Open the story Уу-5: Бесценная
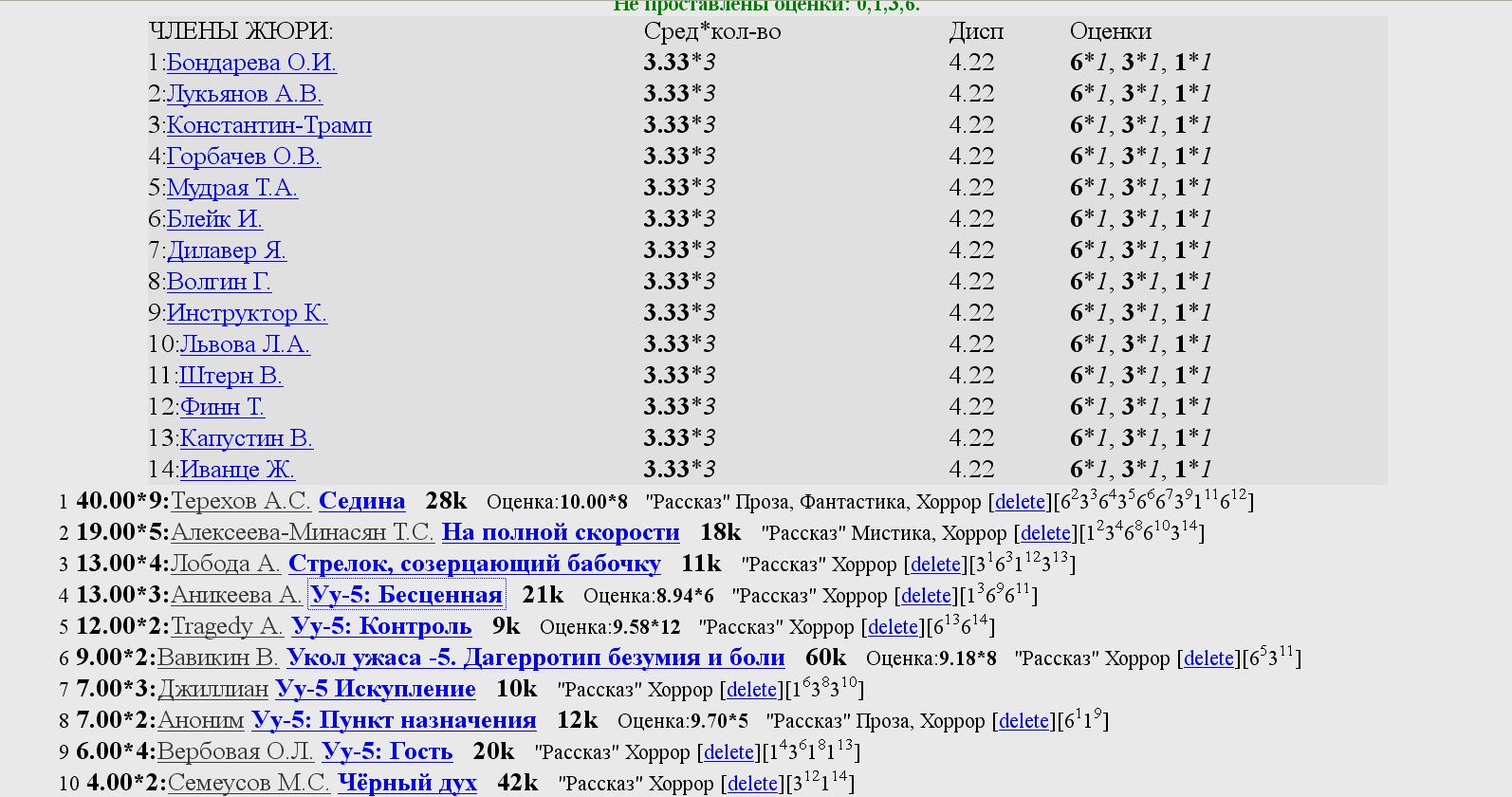1512x797 pixels. click(x=407, y=595)
